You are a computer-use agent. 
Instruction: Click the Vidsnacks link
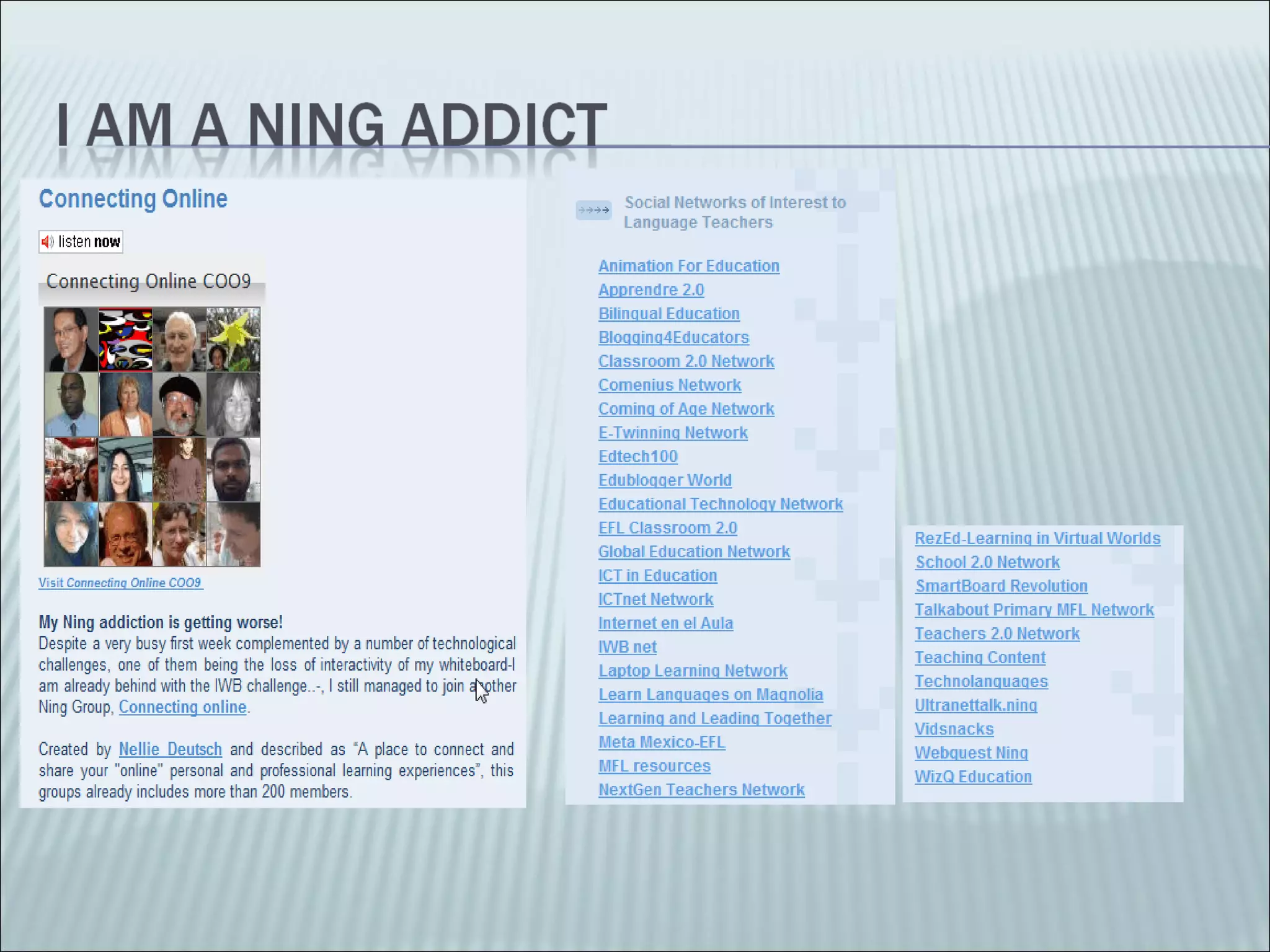(953, 729)
